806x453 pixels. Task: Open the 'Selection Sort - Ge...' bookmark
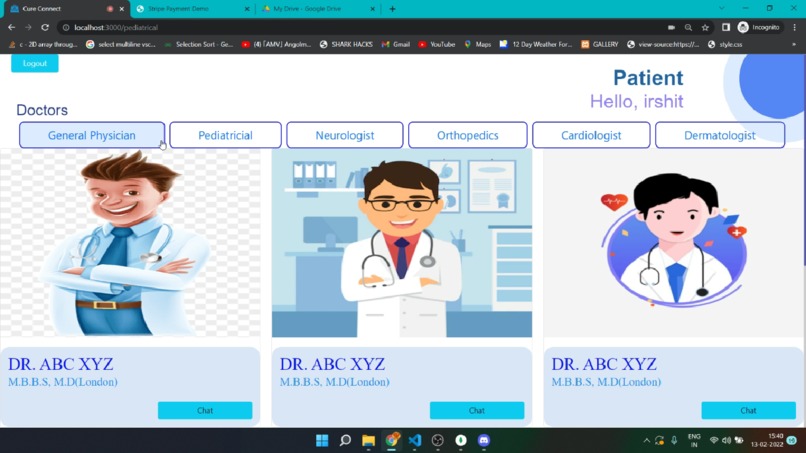[198, 44]
